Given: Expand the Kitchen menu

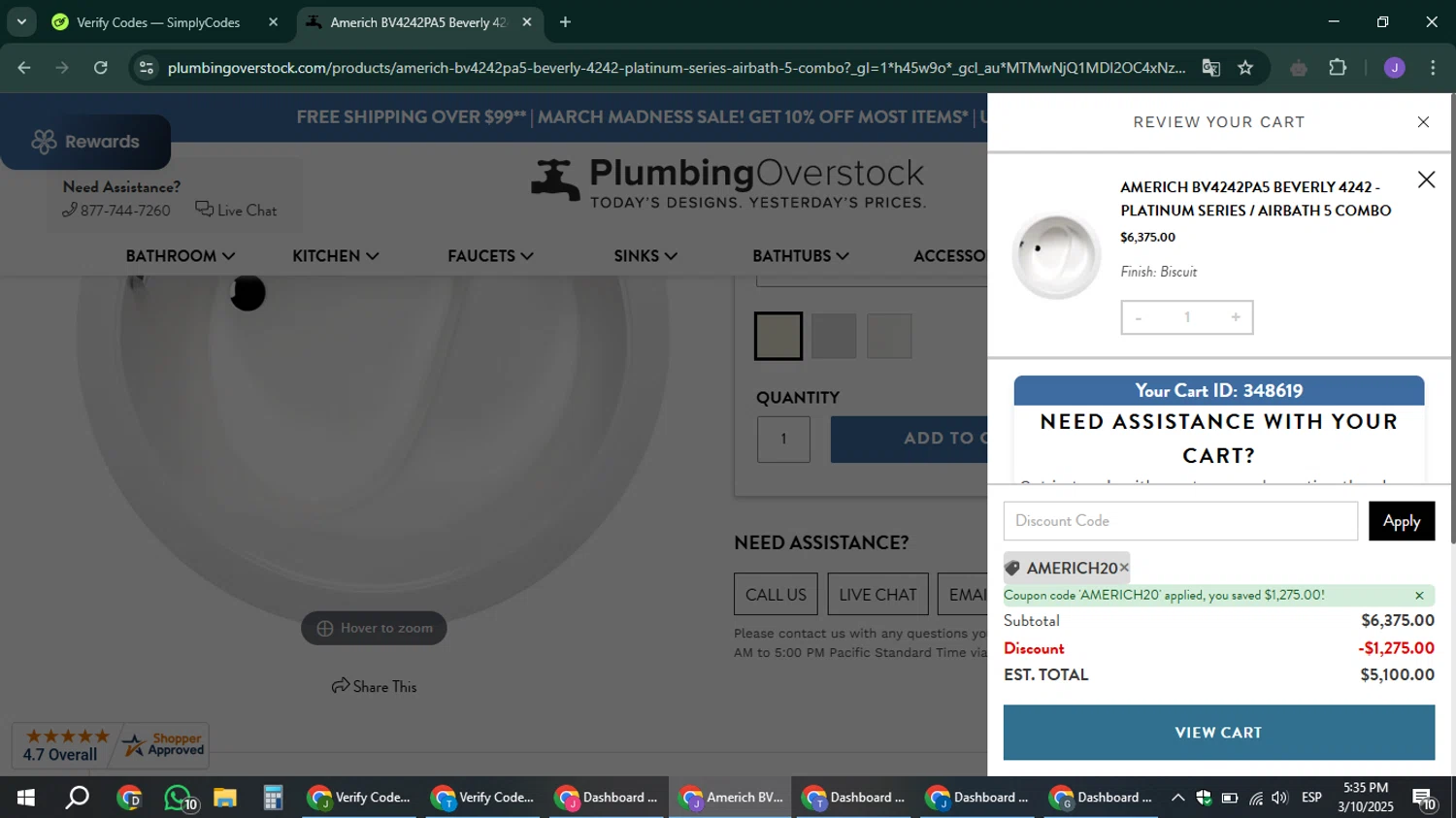Looking at the screenshot, I should pyautogui.click(x=335, y=256).
